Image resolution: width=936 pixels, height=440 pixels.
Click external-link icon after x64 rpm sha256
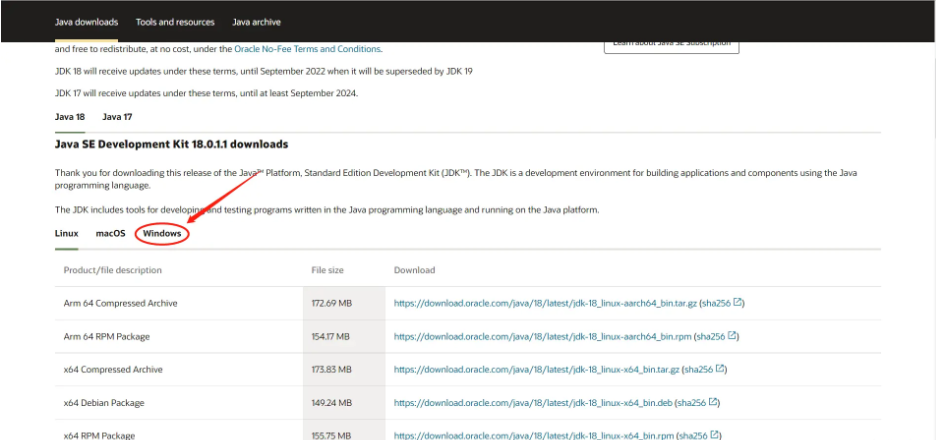(x=715, y=435)
